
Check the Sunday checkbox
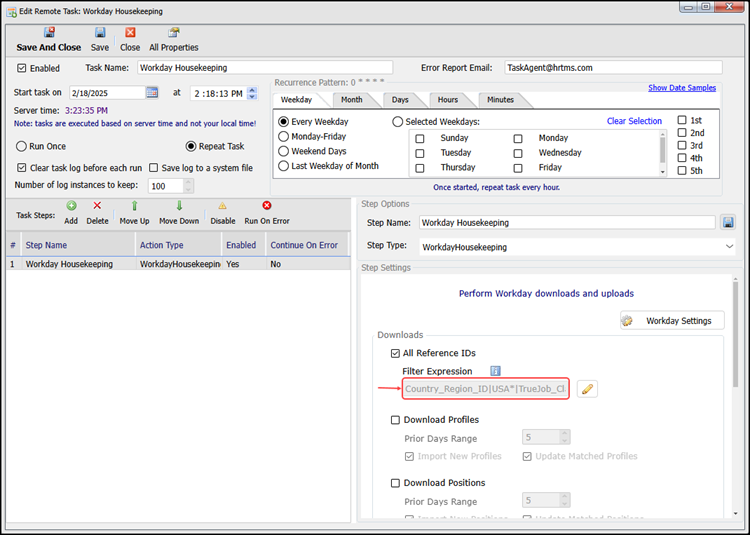point(420,139)
